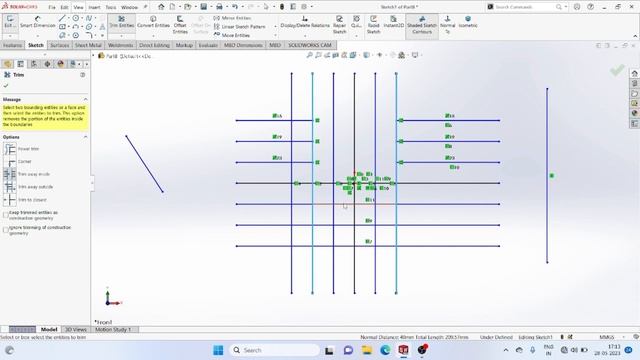Switch to the Features tab

point(12,45)
